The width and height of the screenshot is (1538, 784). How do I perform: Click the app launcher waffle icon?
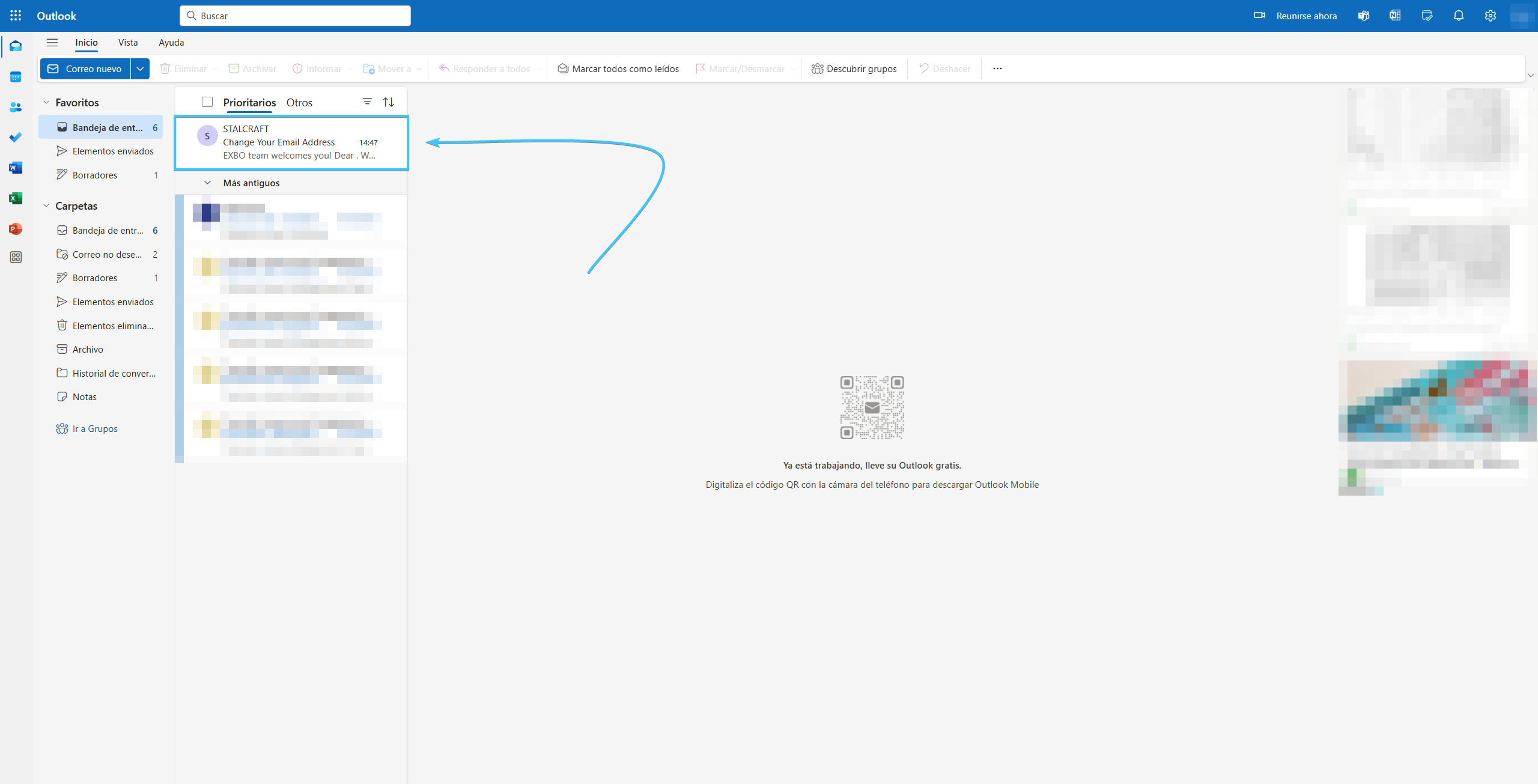click(16, 16)
